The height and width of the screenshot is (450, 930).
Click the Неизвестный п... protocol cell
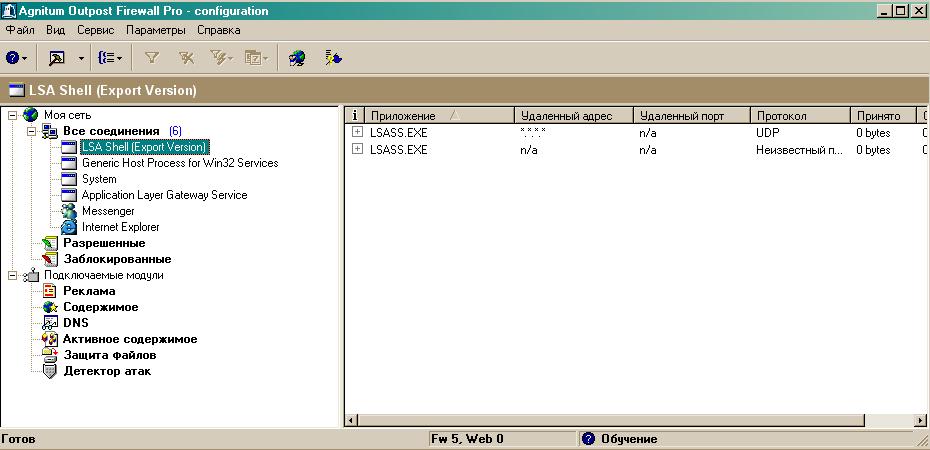pos(800,150)
